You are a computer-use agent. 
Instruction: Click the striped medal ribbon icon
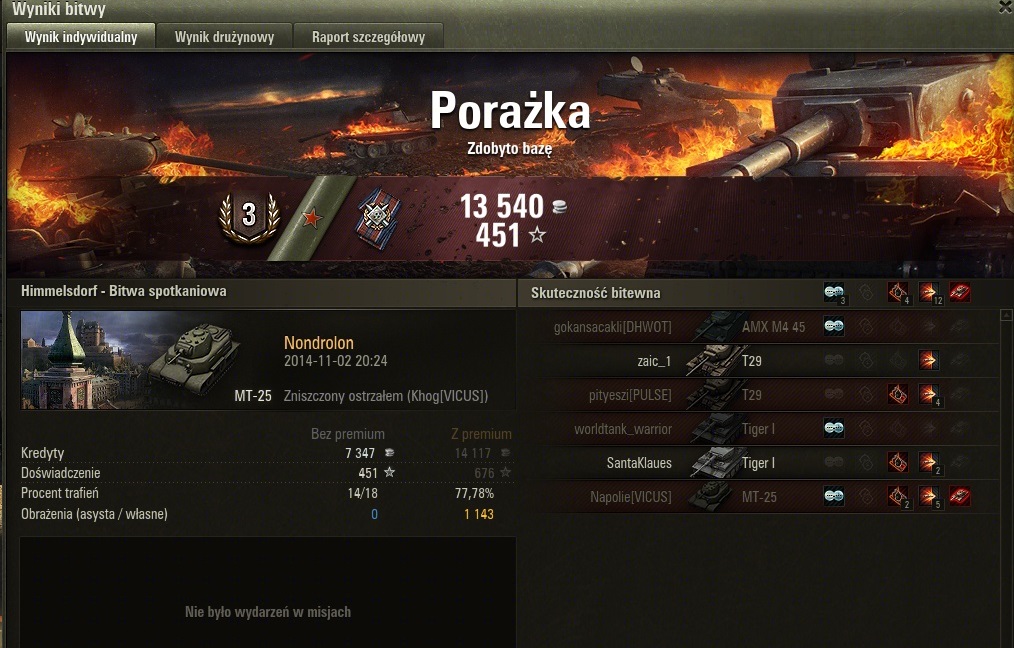pyautogui.click(x=379, y=218)
